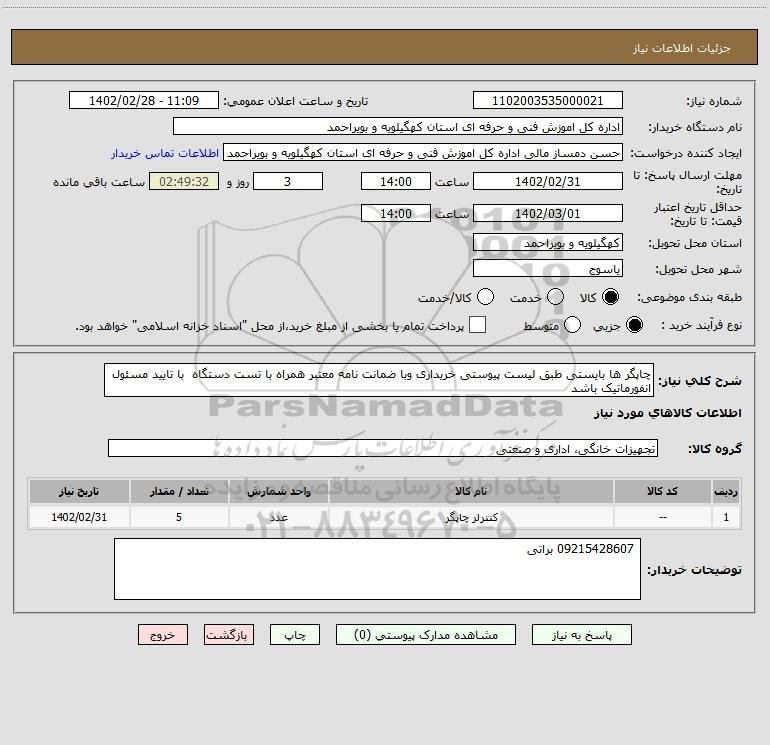Click the واحد شمارش column header

[x=278, y=491]
